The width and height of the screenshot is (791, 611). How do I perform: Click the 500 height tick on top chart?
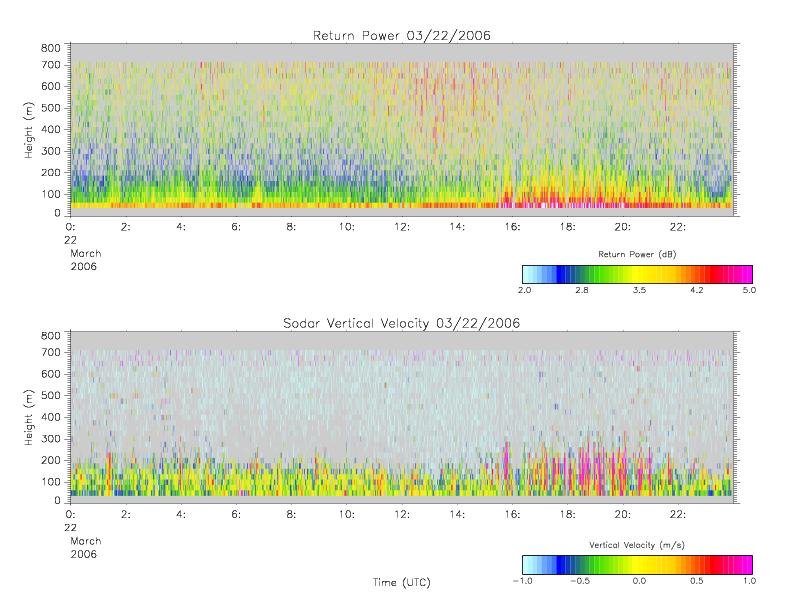click(x=50, y=108)
